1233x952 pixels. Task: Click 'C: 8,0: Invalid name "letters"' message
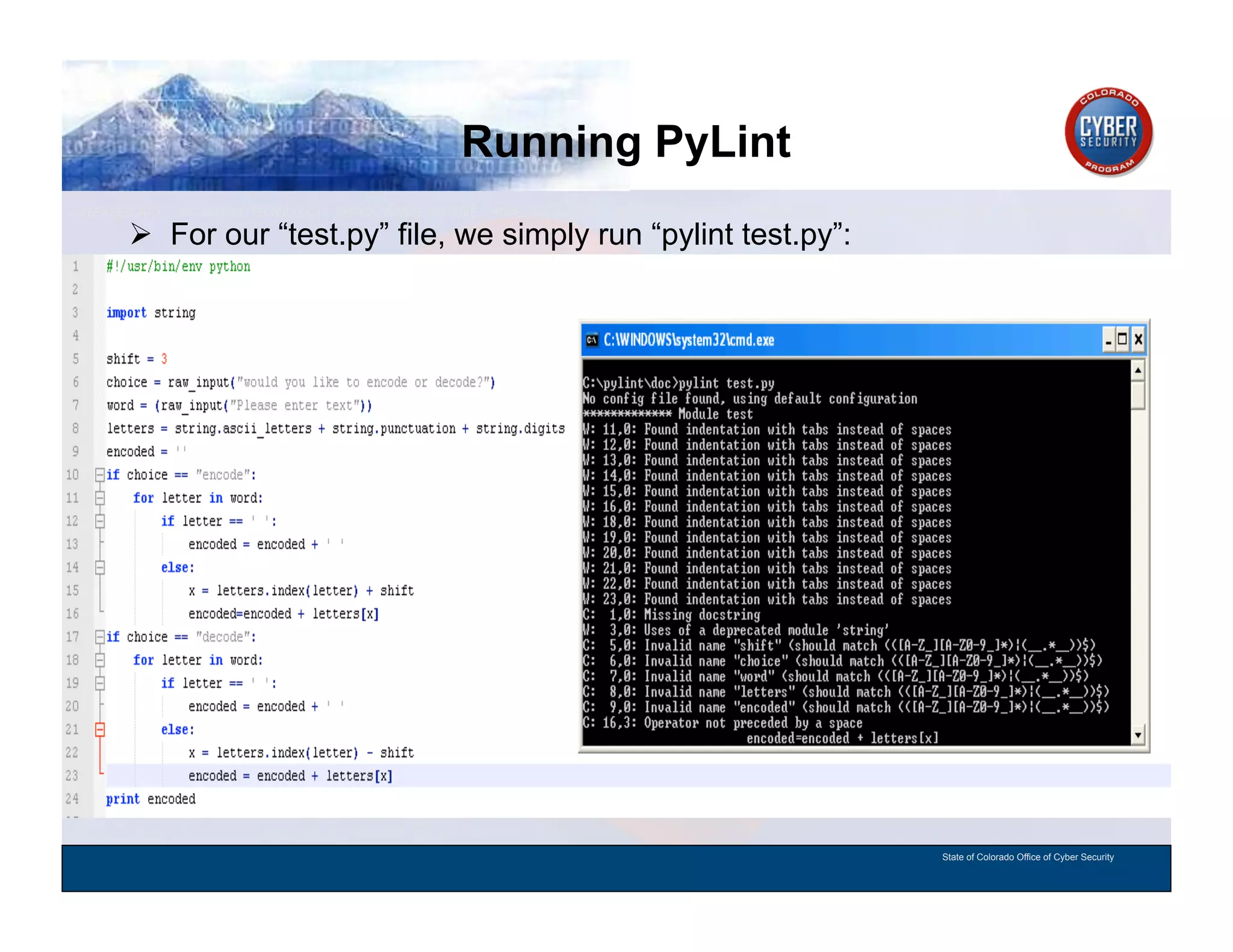pyautogui.click(x=846, y=692)
